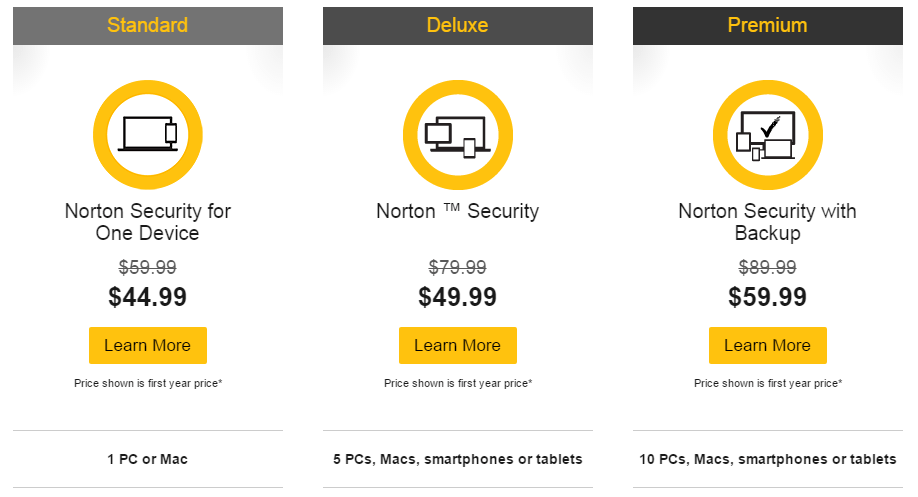Click the bold $59.99 Premium price

[768, 297]
